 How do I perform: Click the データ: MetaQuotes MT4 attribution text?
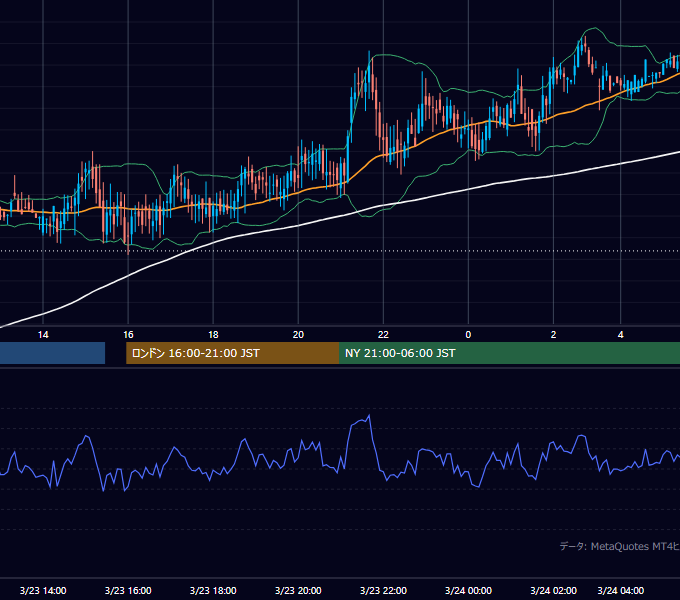[620, 546]
